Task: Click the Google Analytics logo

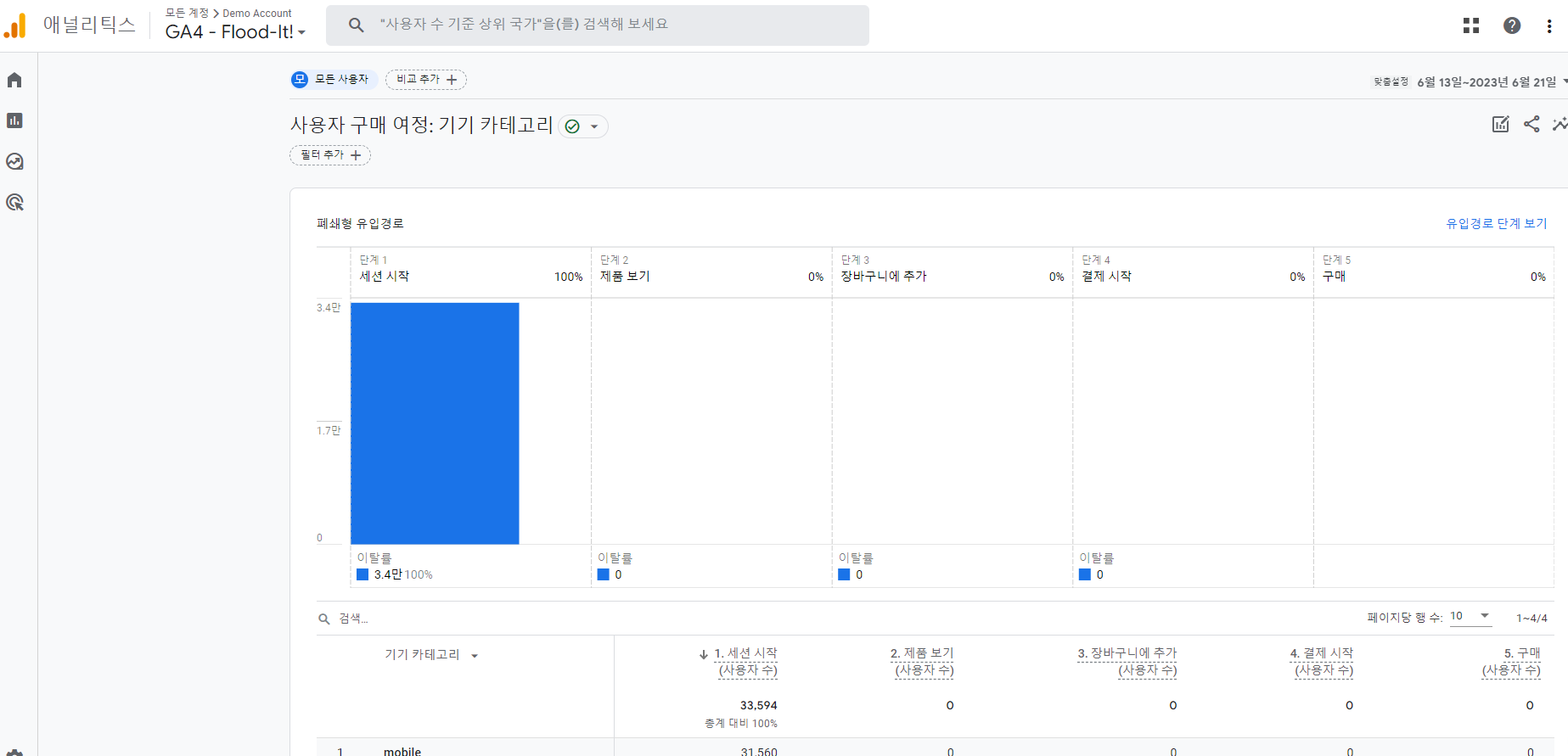Action: coord(15,25)
